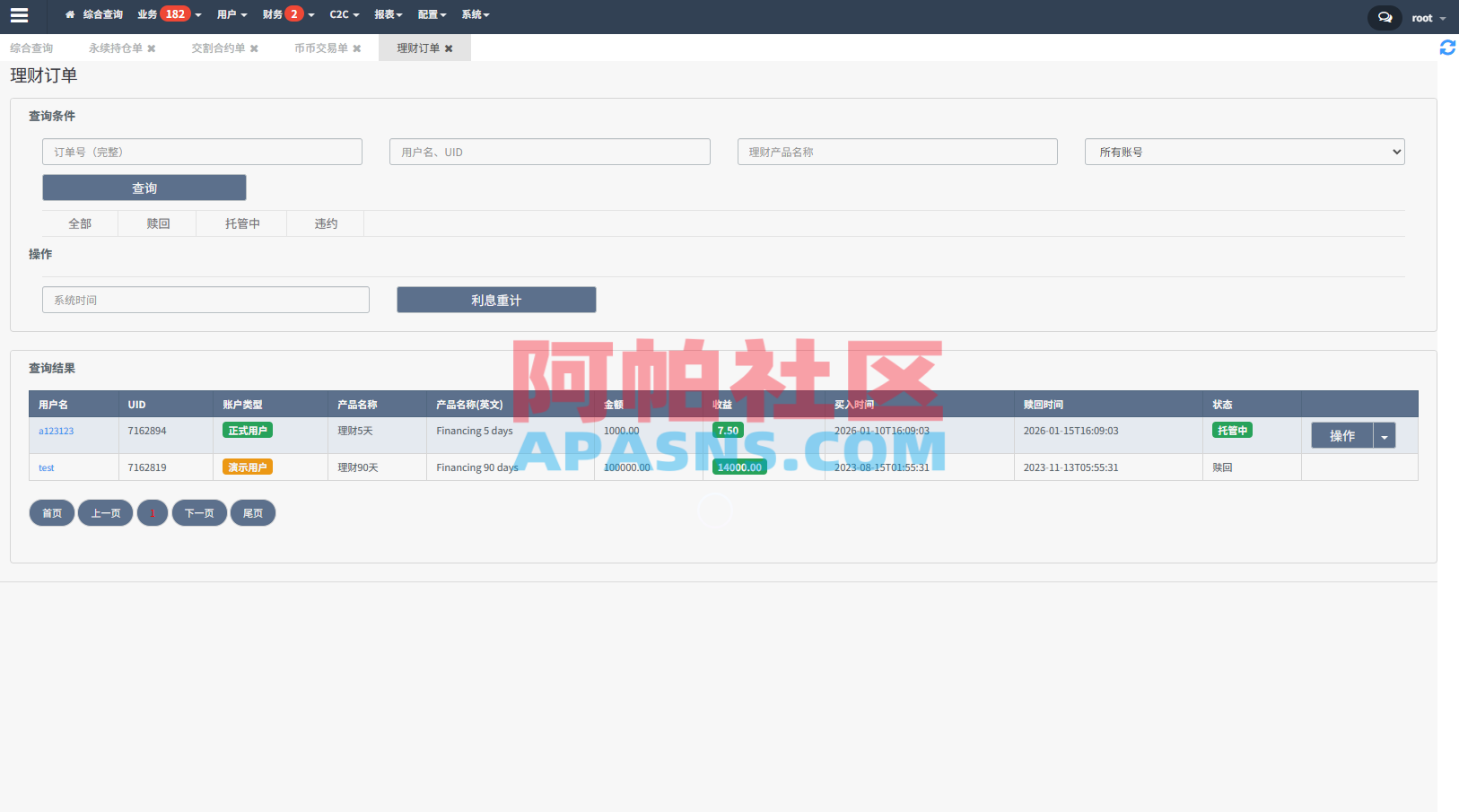Open the 财务 menu
This screenshot has width=1459, height=812.
click(288, 14)
